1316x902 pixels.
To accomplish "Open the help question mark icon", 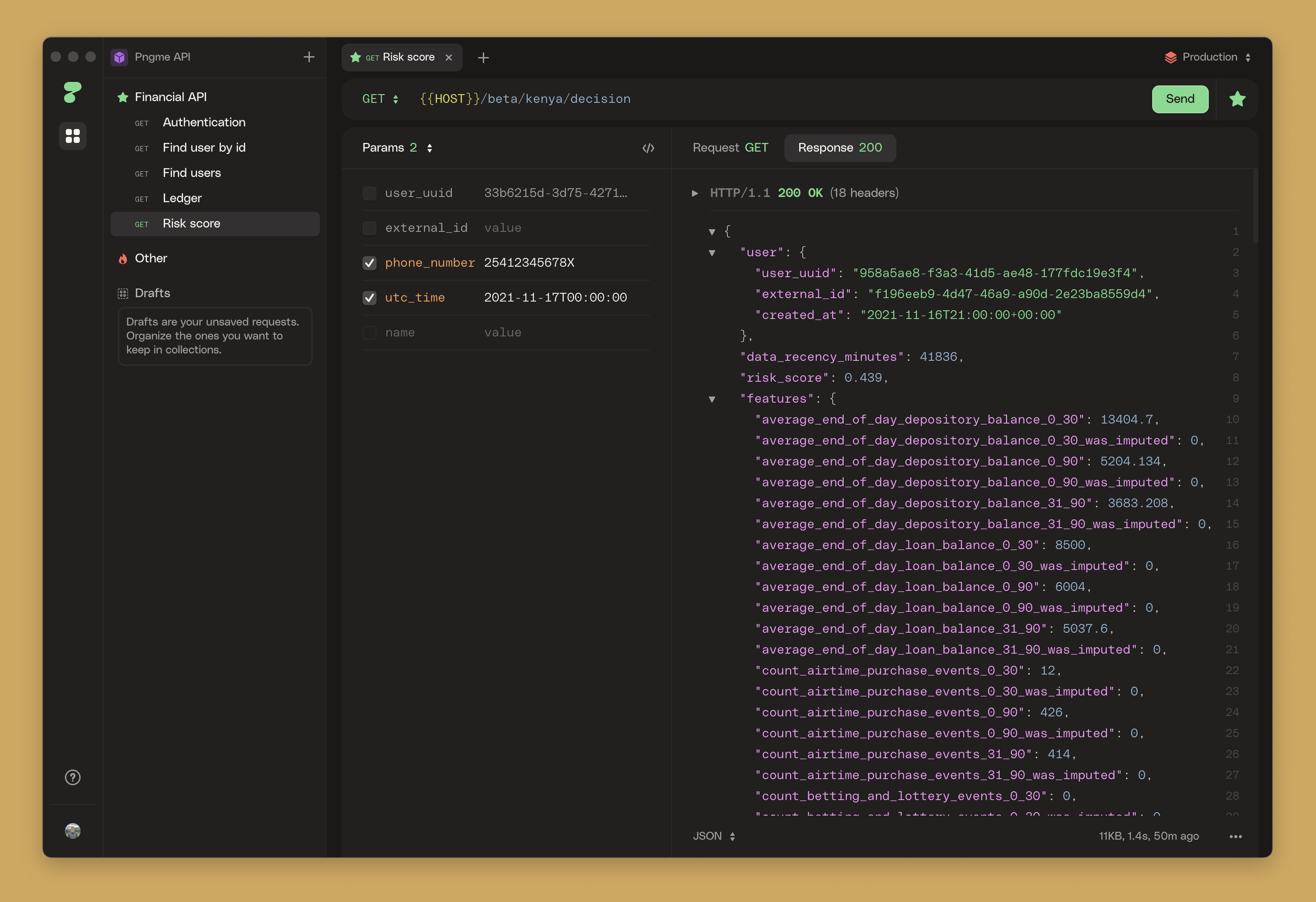I will coord(72,777).
